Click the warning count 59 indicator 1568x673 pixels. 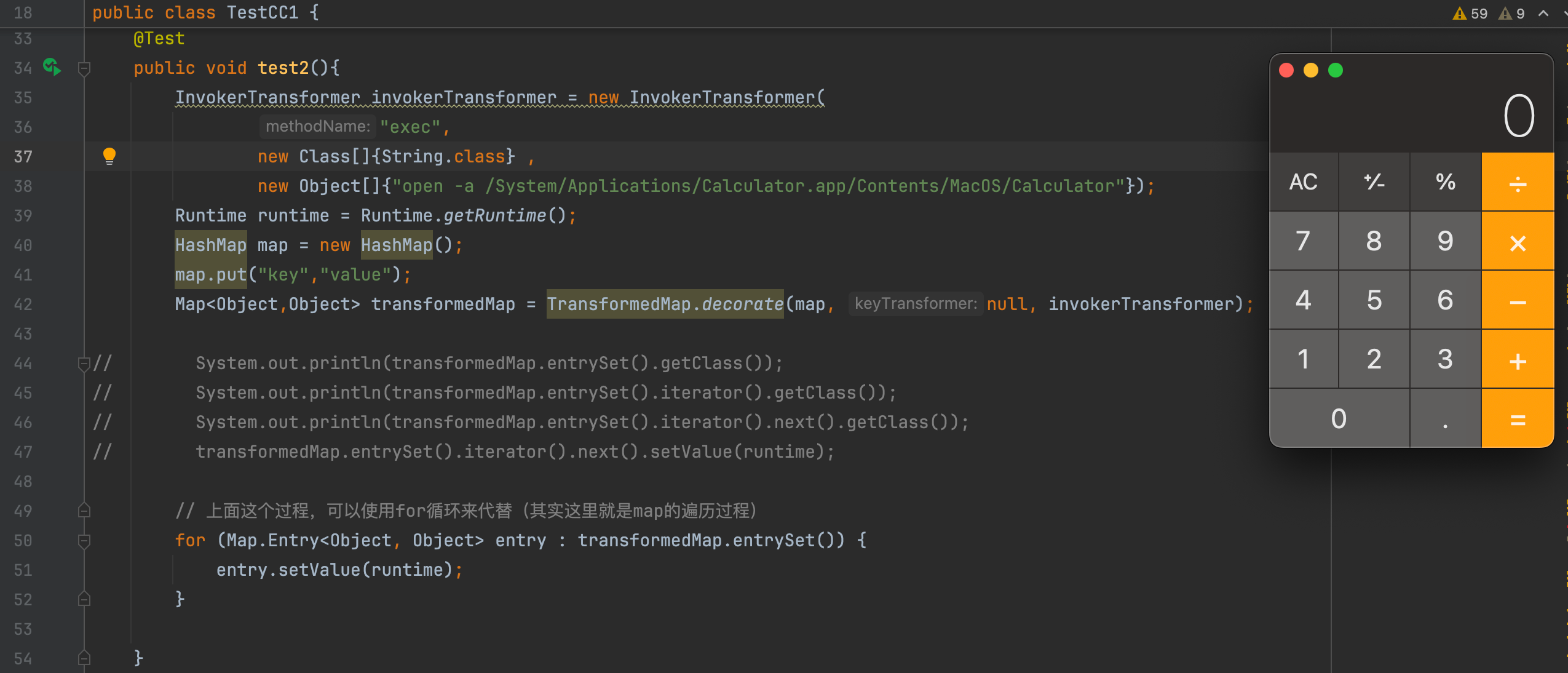[1470, 14]
